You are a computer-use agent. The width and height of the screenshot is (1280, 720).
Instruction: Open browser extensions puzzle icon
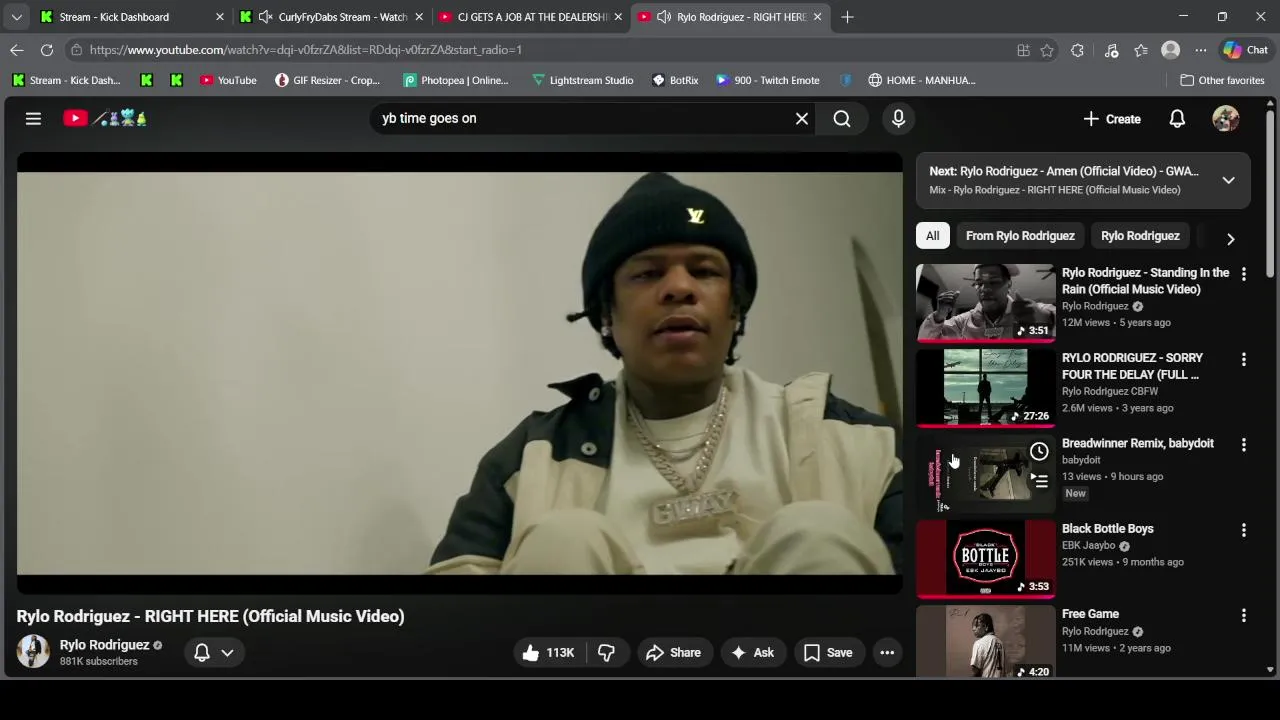[x=1077, y=50]
